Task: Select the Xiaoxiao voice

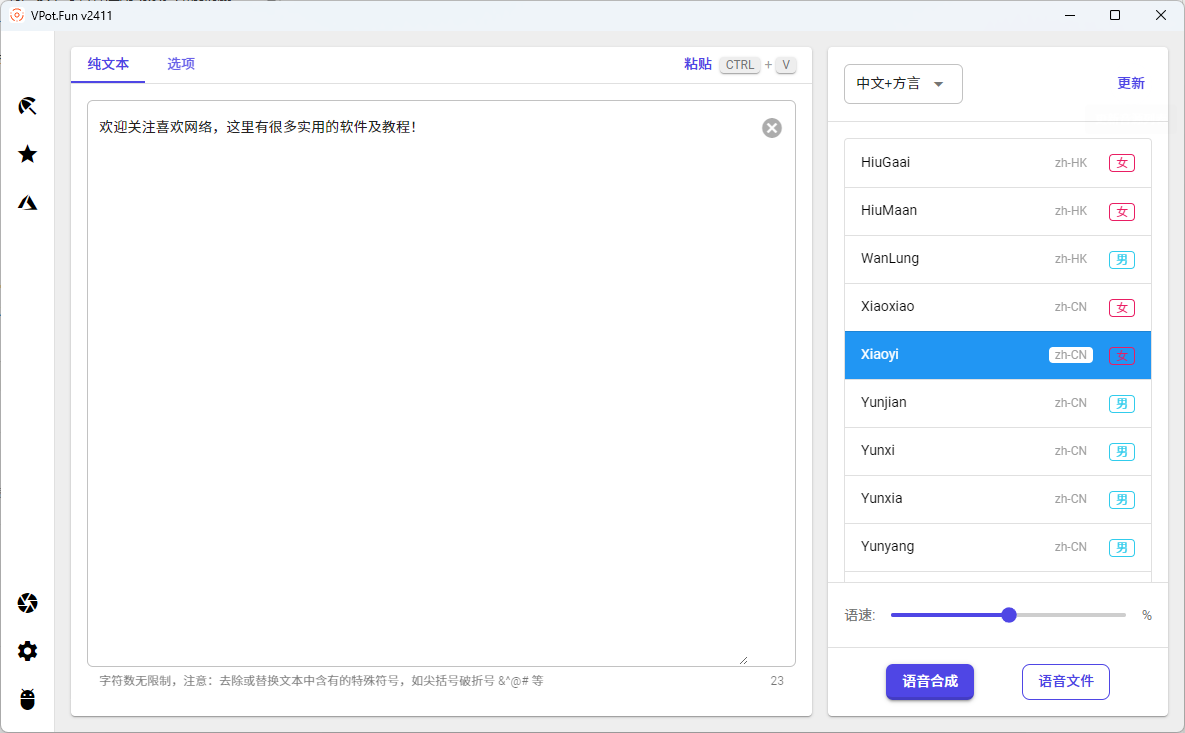Action: (x=998, y=307)
